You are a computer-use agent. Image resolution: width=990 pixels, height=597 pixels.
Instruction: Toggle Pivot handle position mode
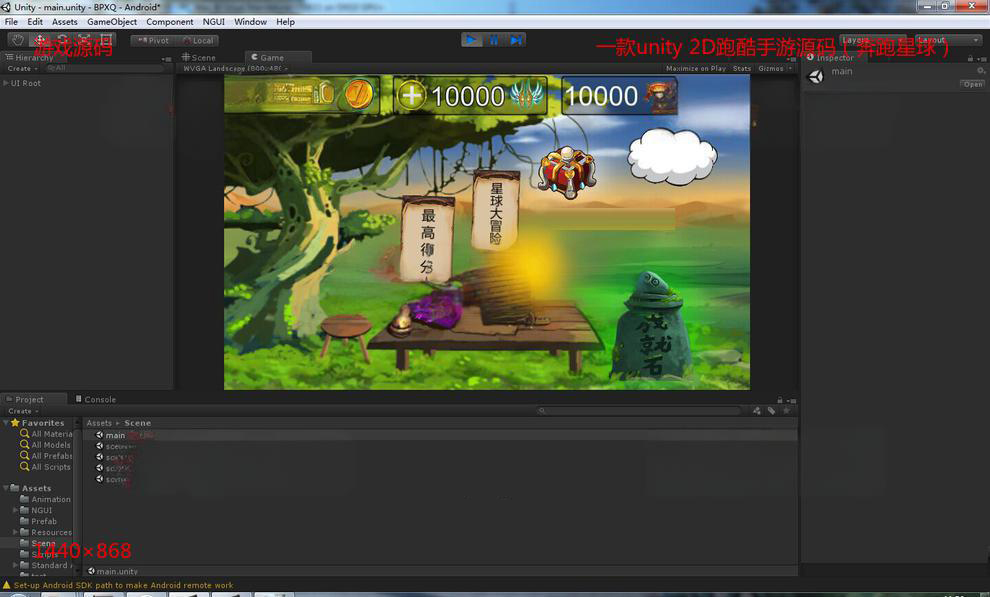point(153,40)
